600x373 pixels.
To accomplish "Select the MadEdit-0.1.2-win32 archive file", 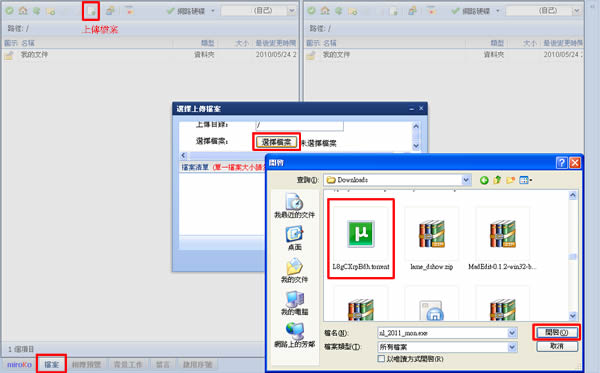I will (x=502, y=239).
